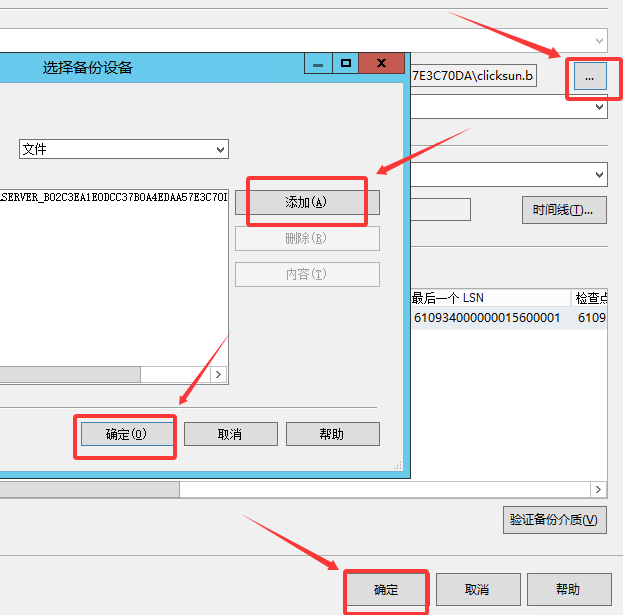Click the 删除(R) button
This screenshot has height=615, width=623.
point(306,238)
